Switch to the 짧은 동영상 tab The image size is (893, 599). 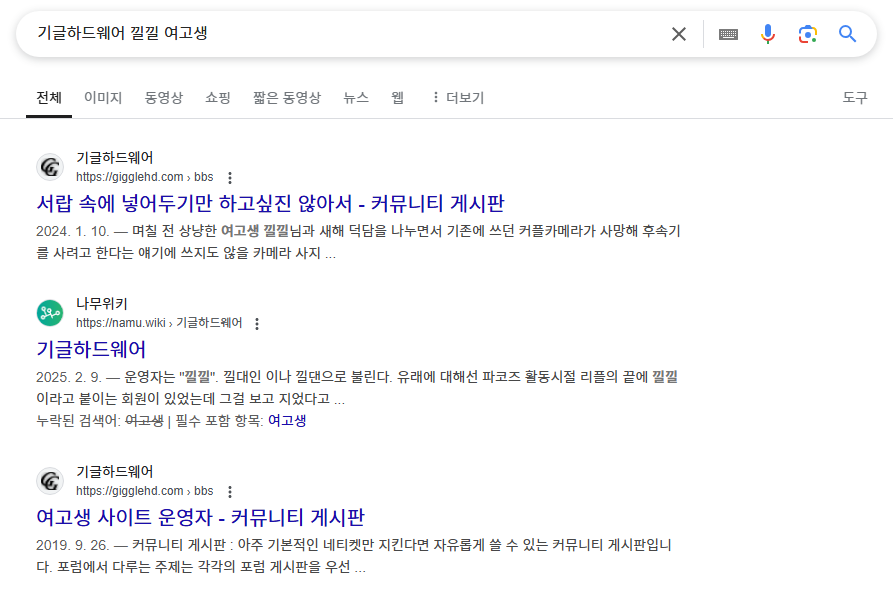(287, 98)
